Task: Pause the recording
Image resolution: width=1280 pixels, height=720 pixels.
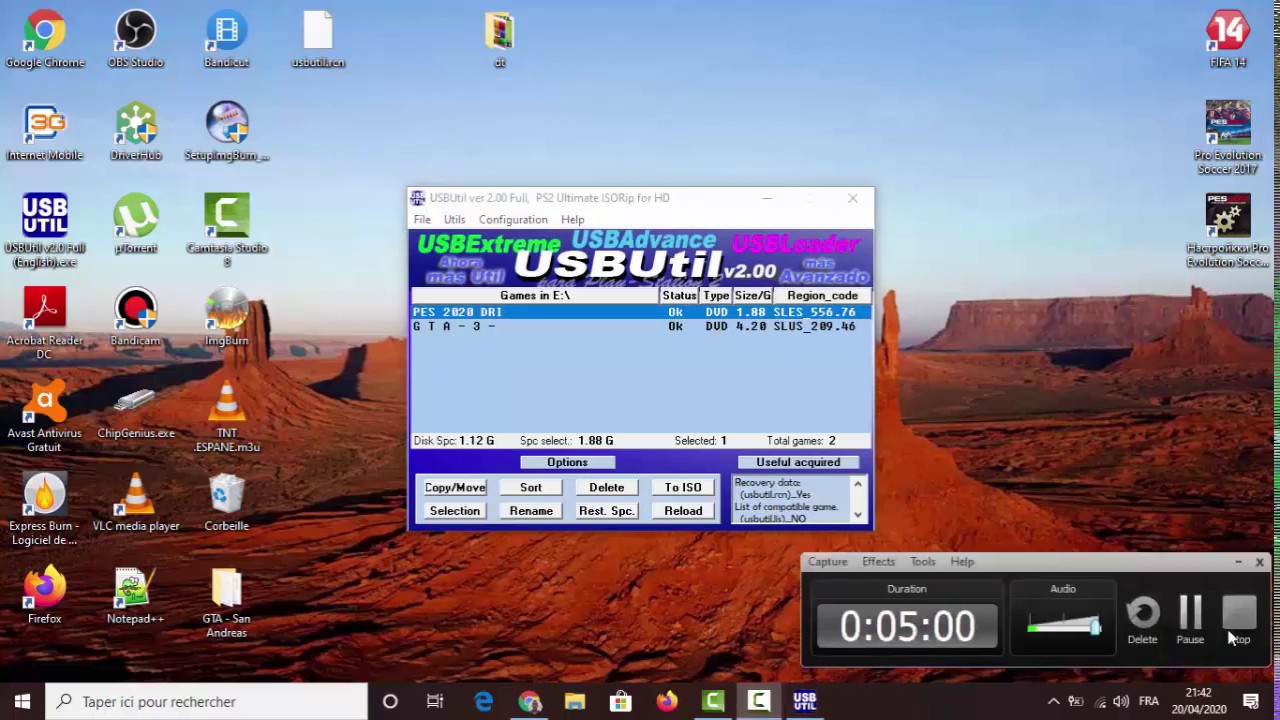Action: pyautogui.click(x=1190, y=620)
